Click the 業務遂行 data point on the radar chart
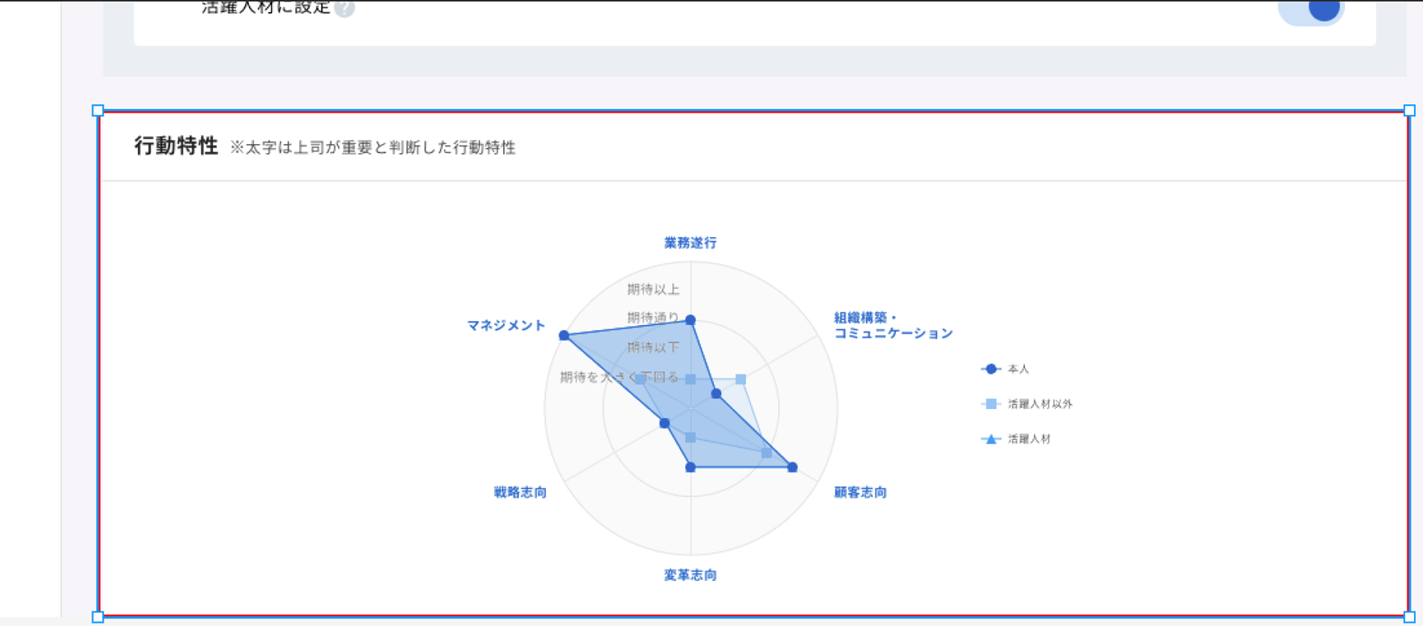Screen dimensions: 1423x626 tap(690, 321)
